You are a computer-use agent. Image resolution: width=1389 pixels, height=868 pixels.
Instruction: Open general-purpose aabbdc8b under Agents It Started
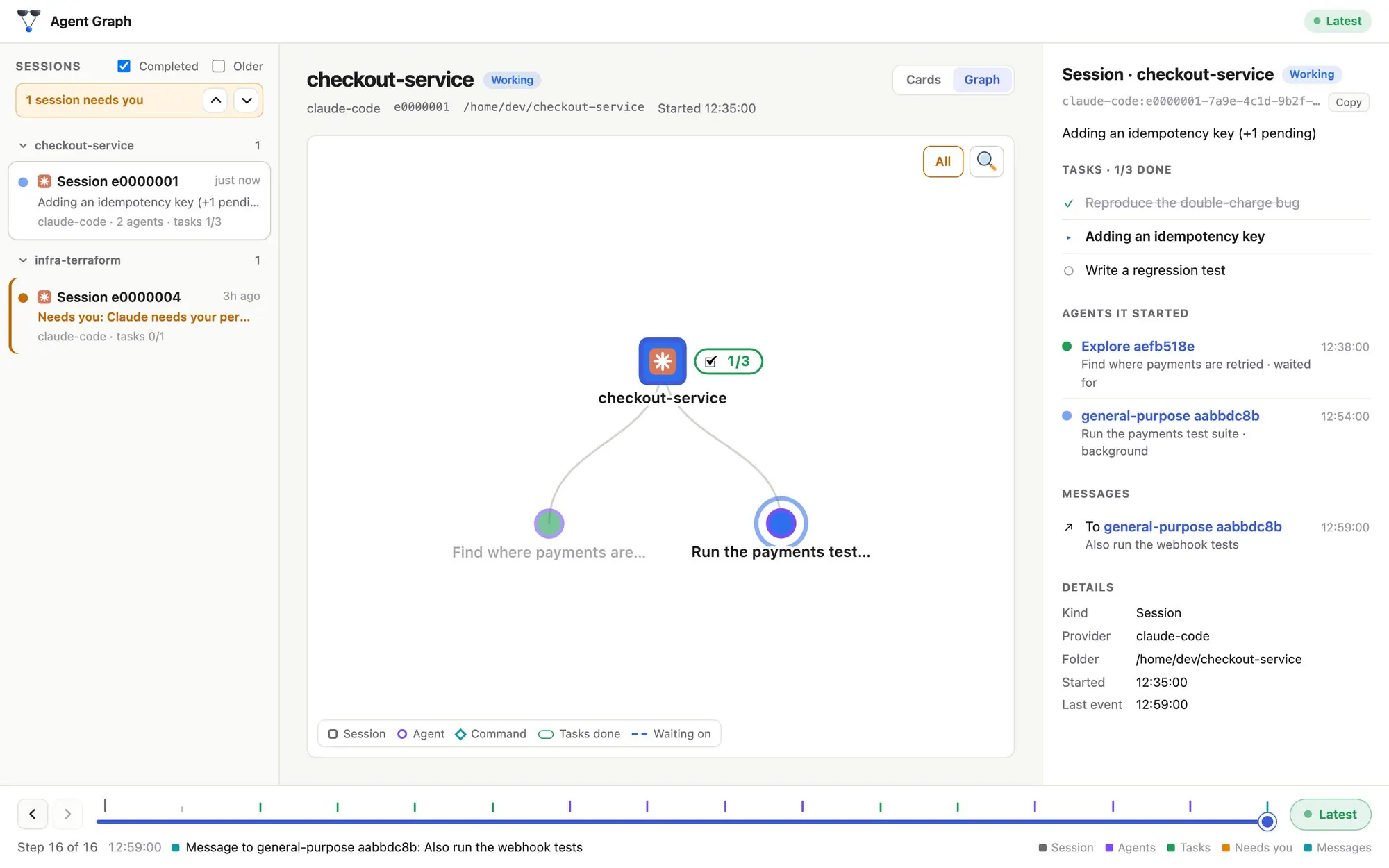tap(1170, 415)
